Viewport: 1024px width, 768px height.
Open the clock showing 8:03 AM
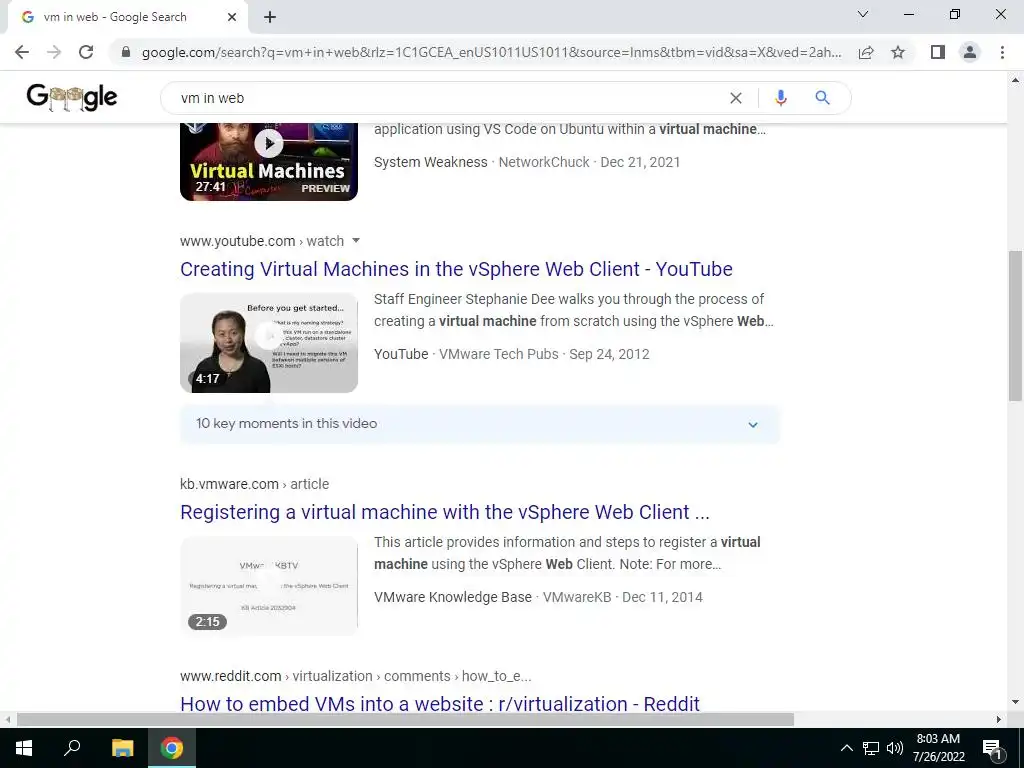coord(938,748)
